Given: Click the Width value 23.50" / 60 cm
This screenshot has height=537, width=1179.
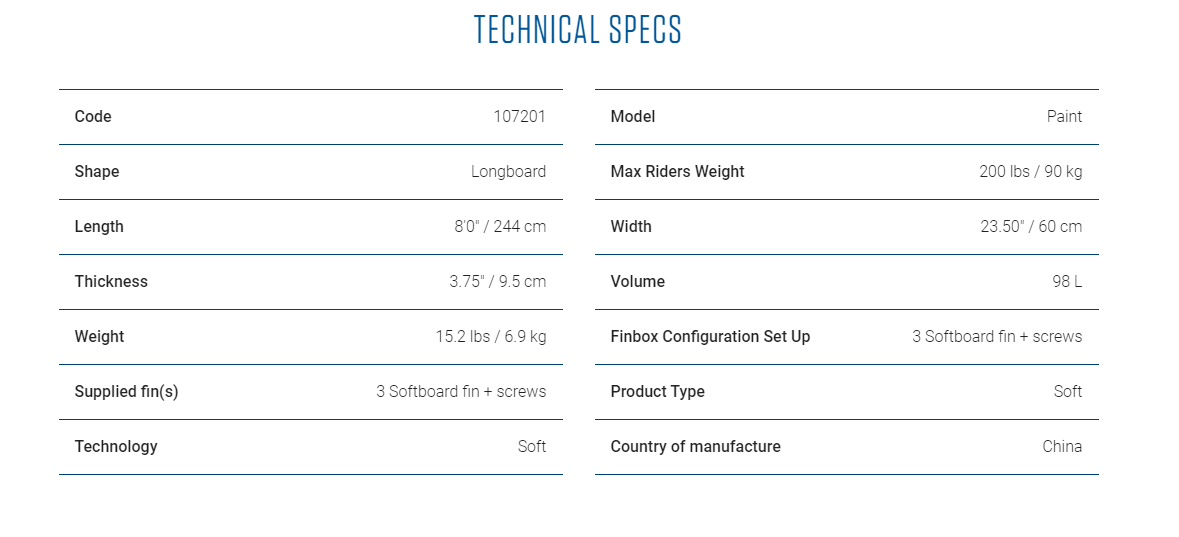Looking at the screenshot, I should point(1032,226).
